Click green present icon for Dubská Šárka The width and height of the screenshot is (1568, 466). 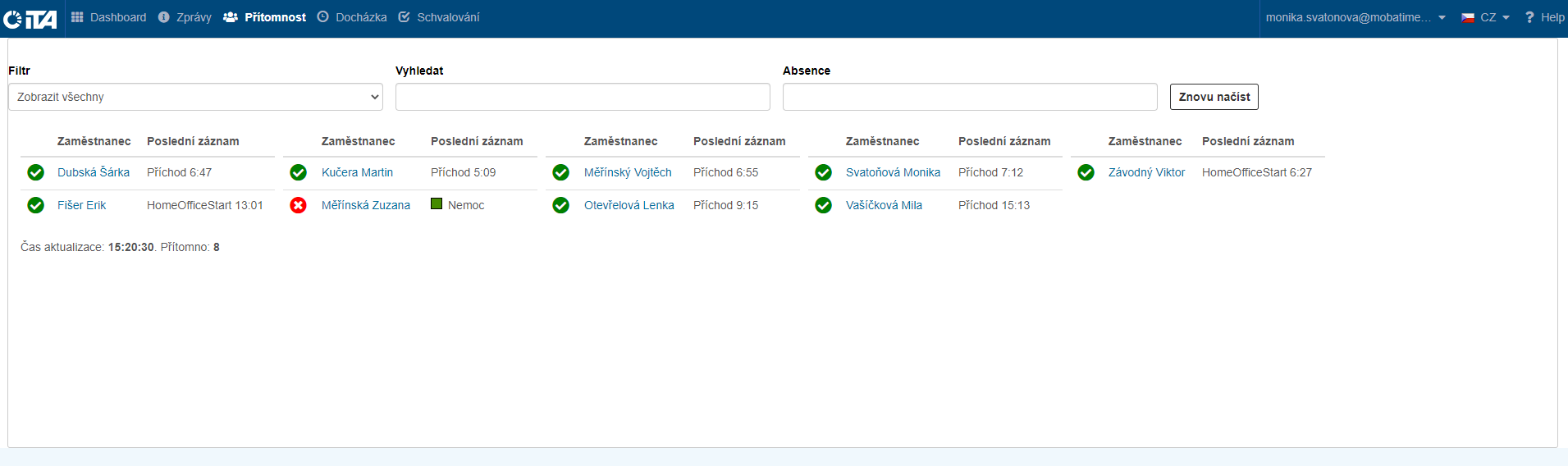36,172
